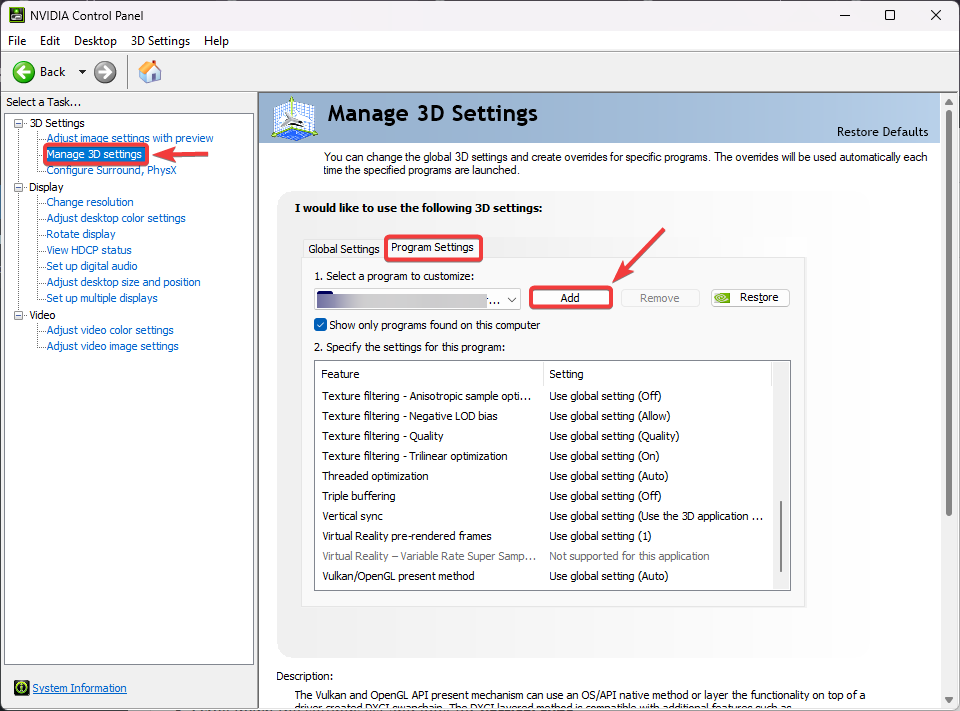The height and width of the screenshot is (711, 960).
Task: Open the System Information link
Action: 80,688
